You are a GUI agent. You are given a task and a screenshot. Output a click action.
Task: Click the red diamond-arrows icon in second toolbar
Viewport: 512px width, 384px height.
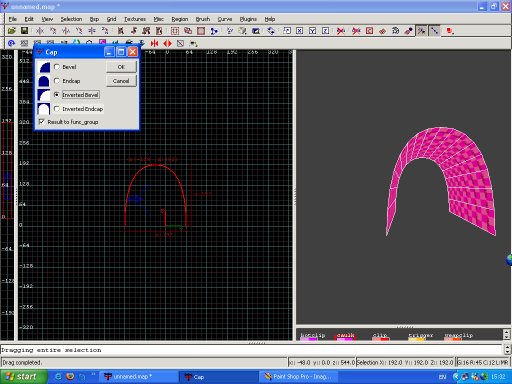167,43
